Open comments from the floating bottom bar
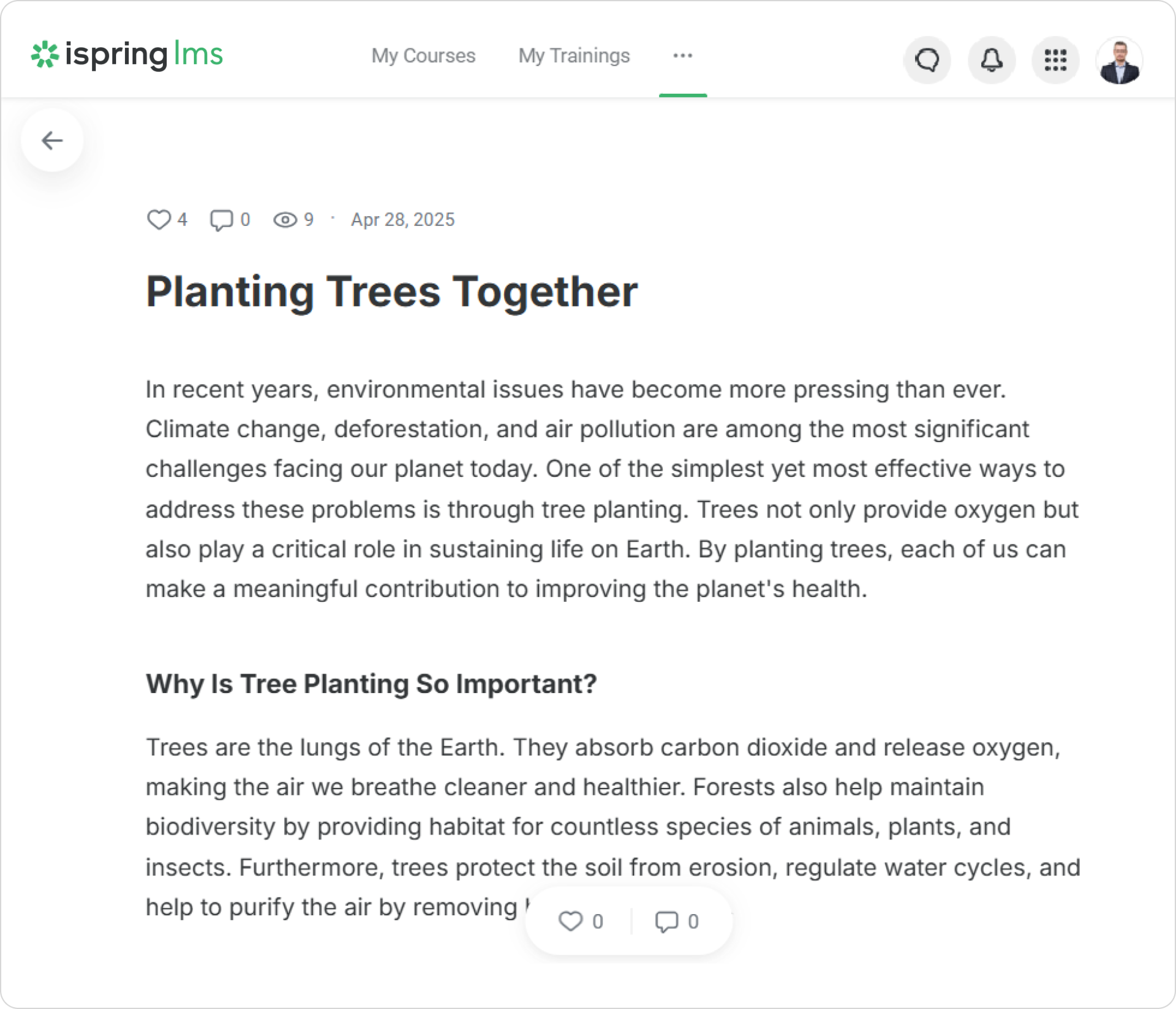 pos(666,921)
